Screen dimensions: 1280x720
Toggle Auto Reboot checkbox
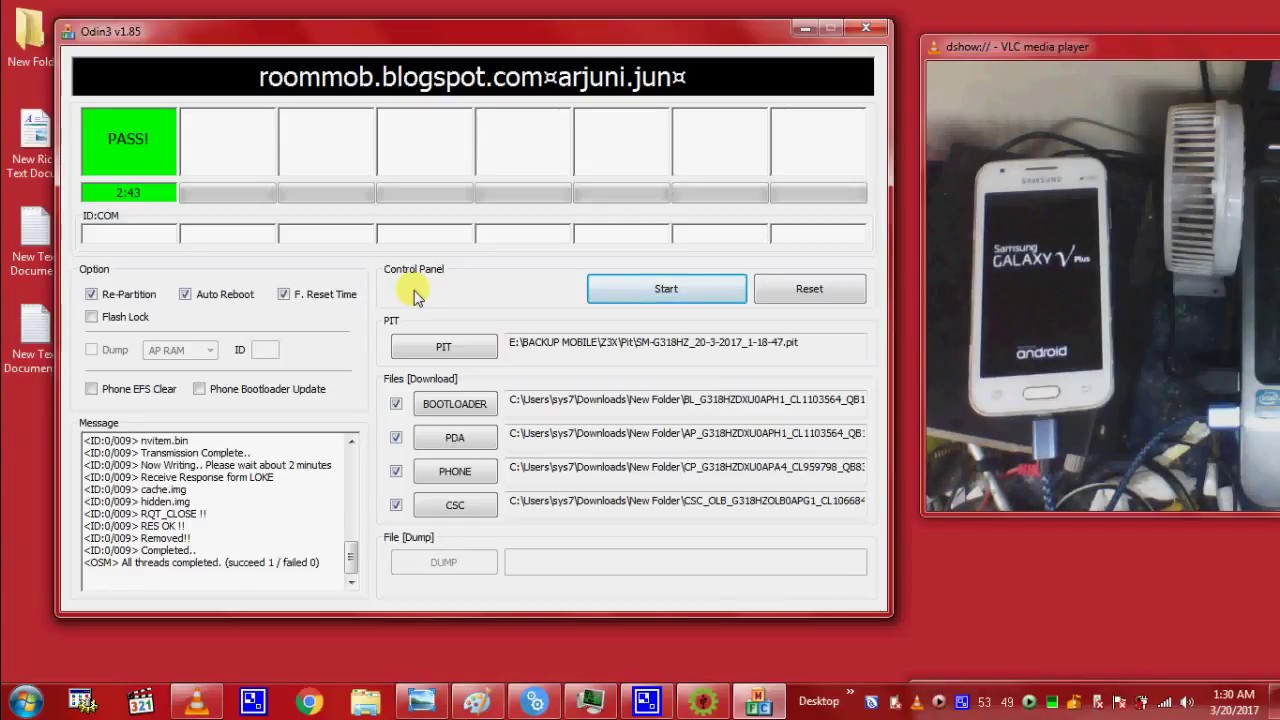tap(185, 294)
